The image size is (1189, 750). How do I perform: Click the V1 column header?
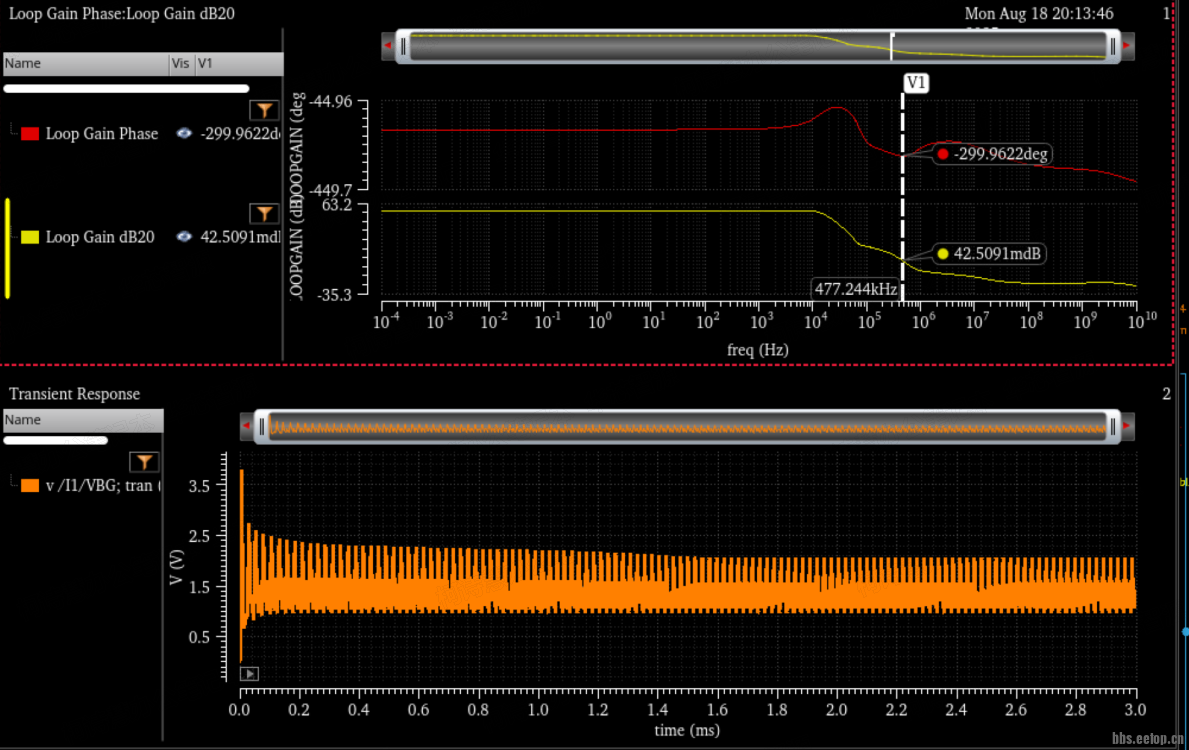(x=238, y=64)
